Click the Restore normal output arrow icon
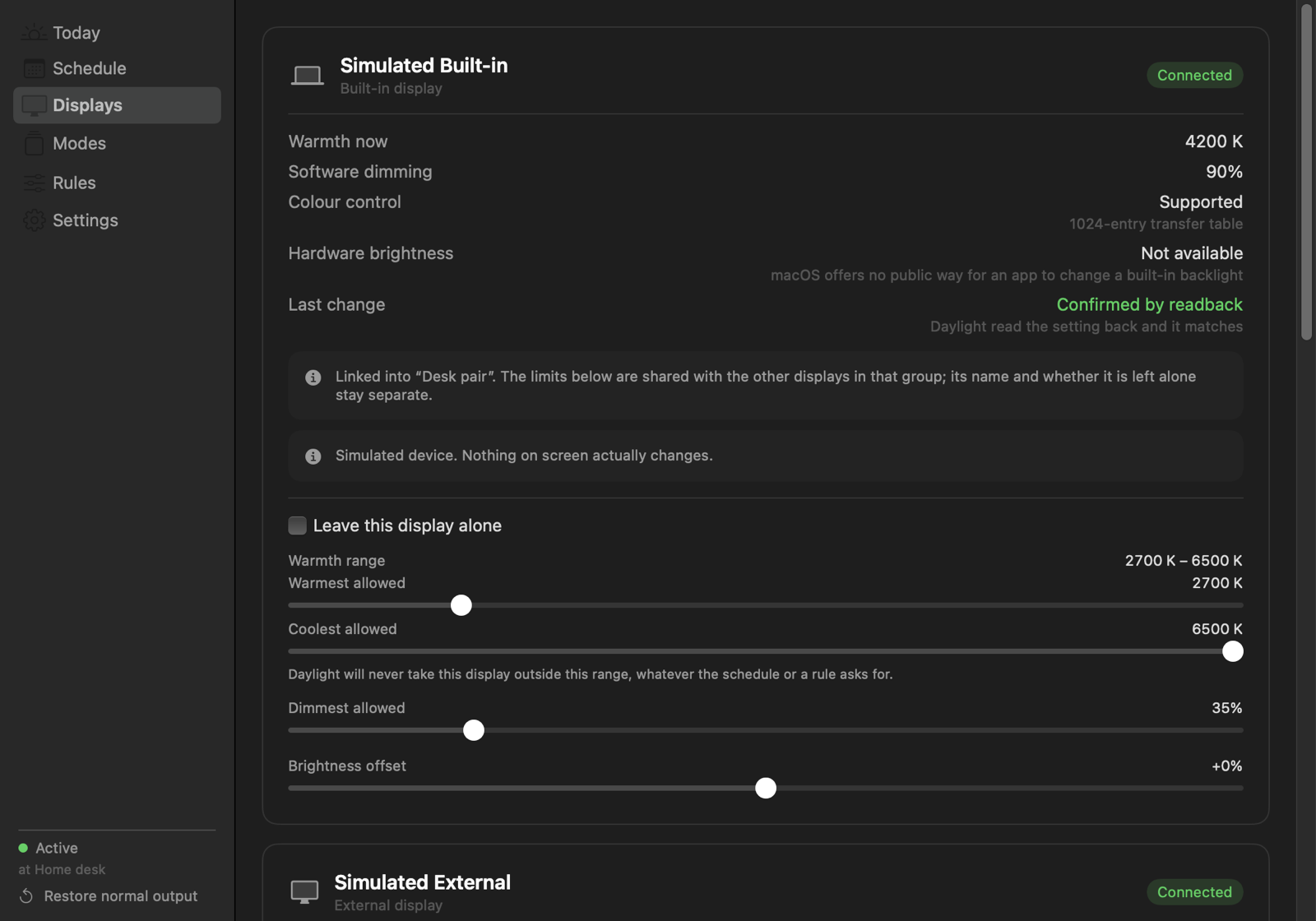 click(26, 896)
